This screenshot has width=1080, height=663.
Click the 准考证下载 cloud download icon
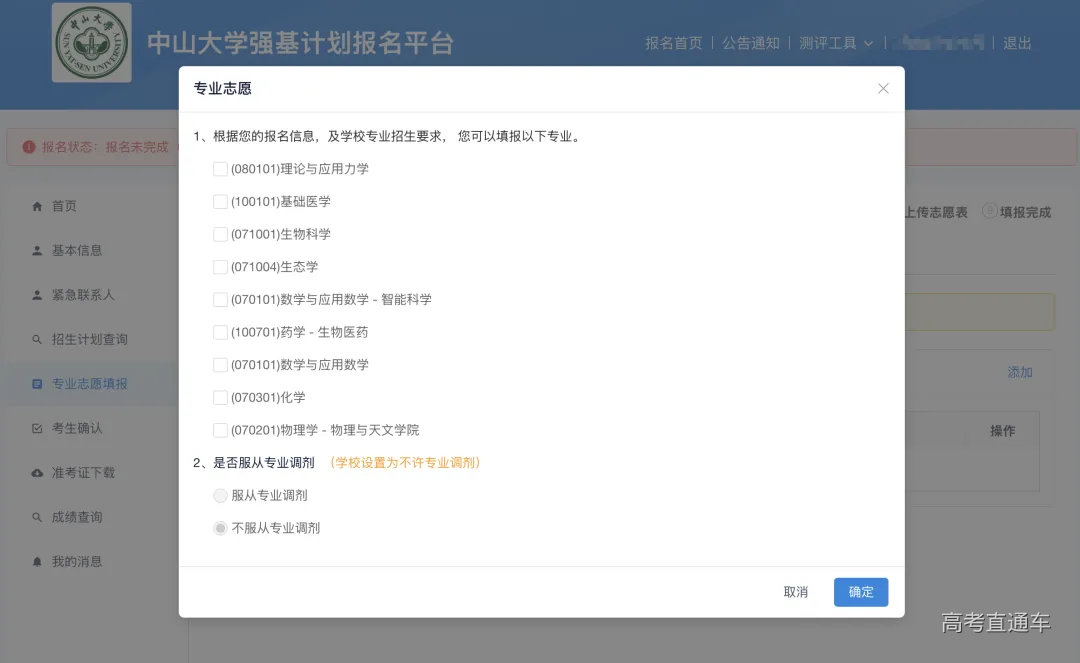point(39,472)
